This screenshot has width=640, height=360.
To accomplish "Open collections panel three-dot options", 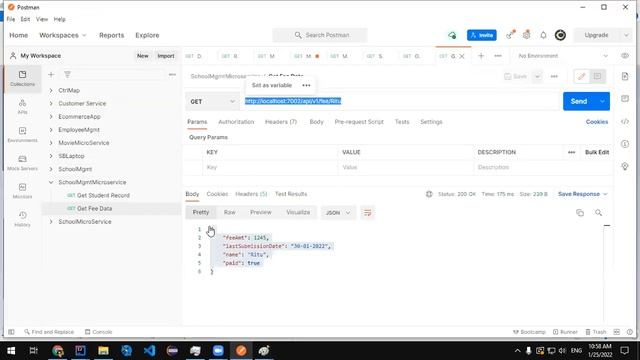I will click(x=172, y=74).
